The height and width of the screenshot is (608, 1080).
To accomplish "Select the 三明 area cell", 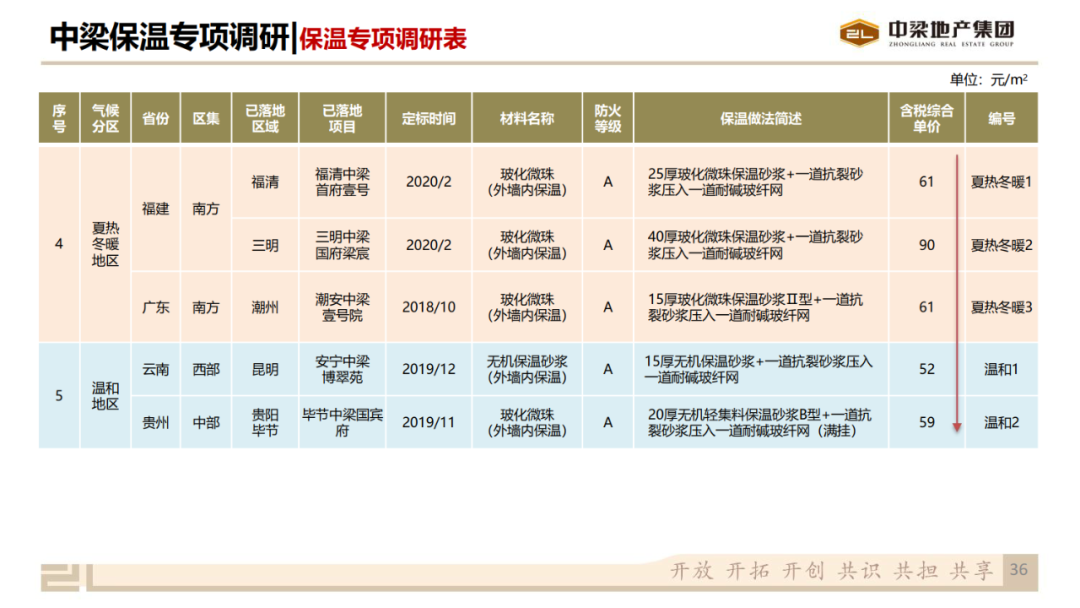I will (265, 245).
